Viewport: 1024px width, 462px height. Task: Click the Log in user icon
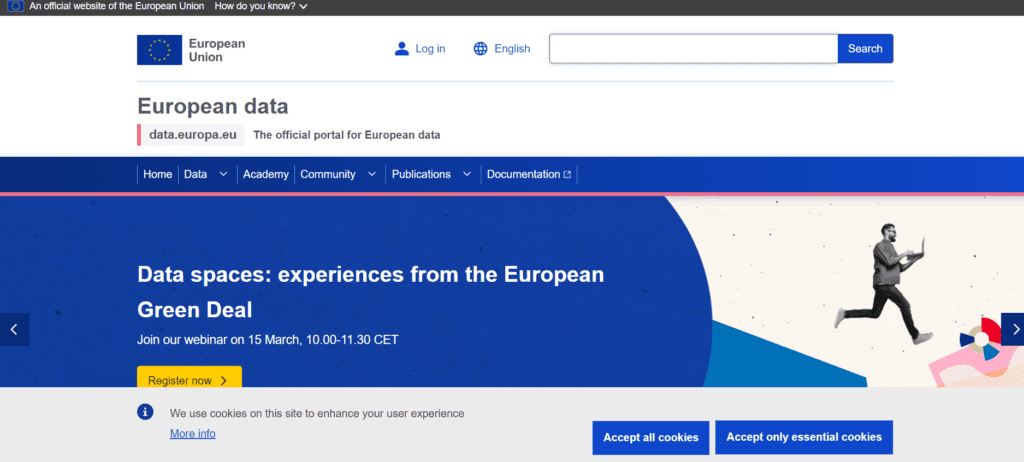(402, 49)
